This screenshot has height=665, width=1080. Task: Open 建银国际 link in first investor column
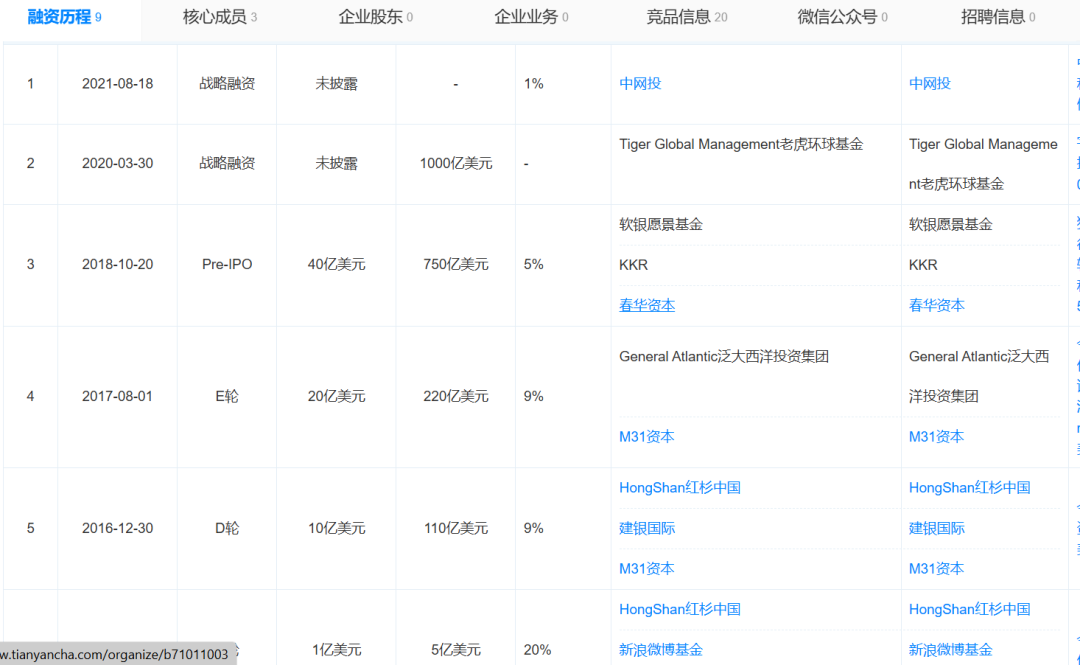[x=647, y=528]
